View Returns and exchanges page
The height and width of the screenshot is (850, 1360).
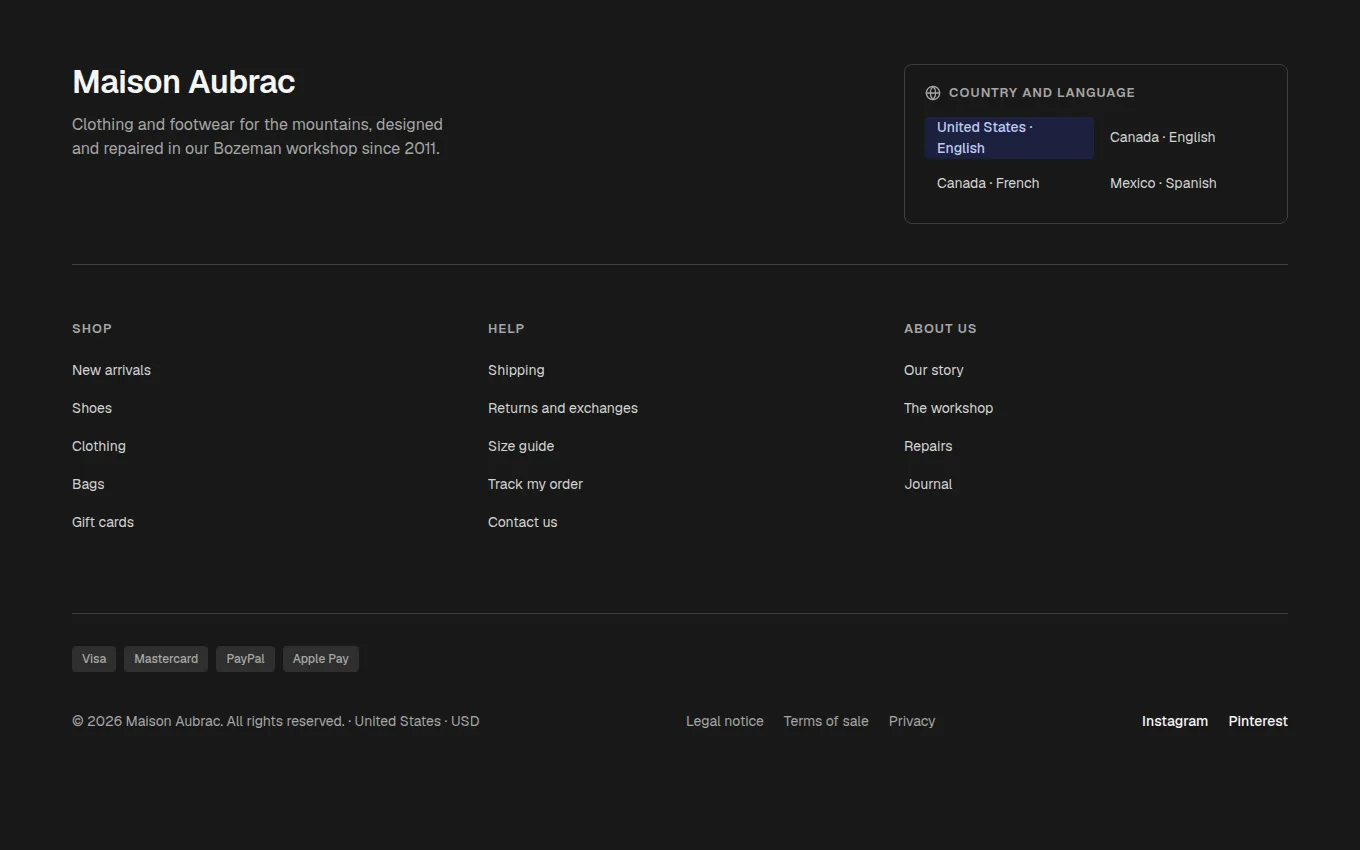563,408
